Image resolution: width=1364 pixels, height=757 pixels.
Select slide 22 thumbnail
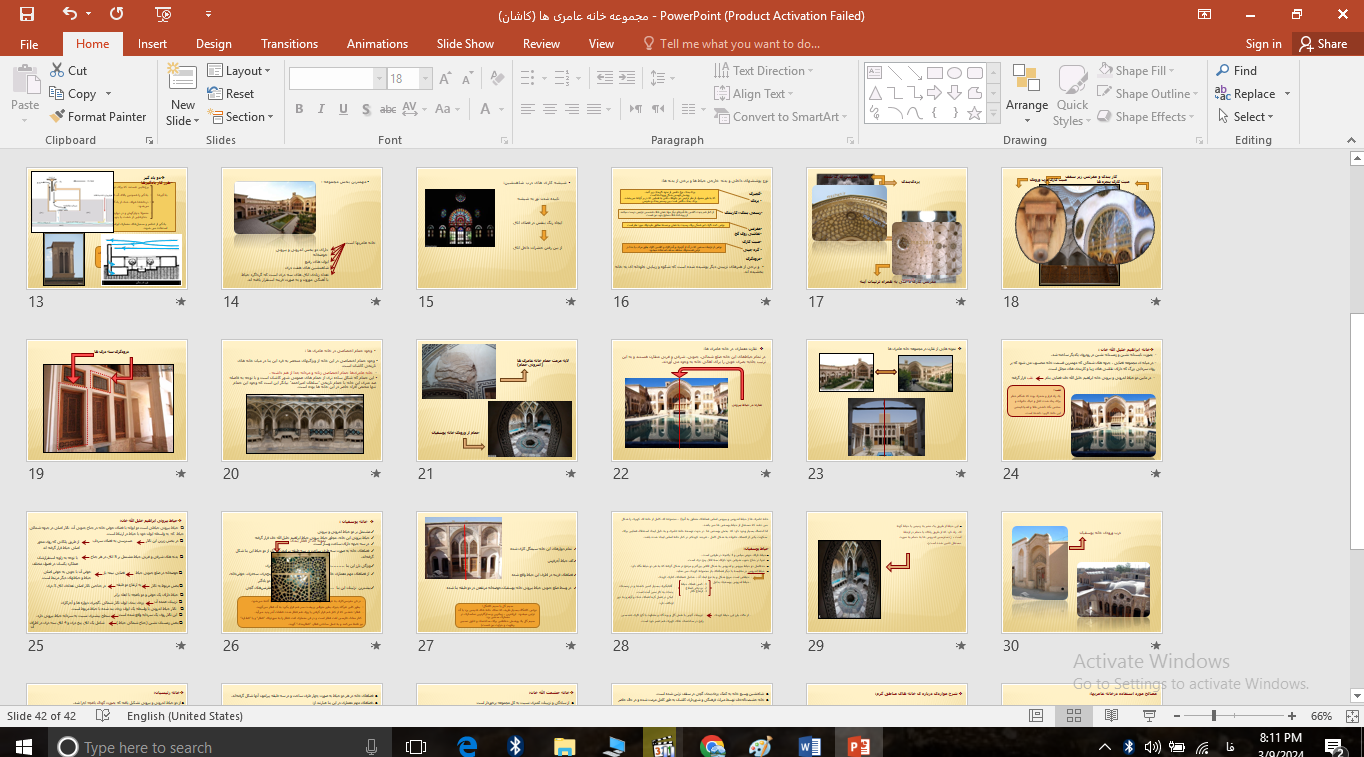click(692, 400)
